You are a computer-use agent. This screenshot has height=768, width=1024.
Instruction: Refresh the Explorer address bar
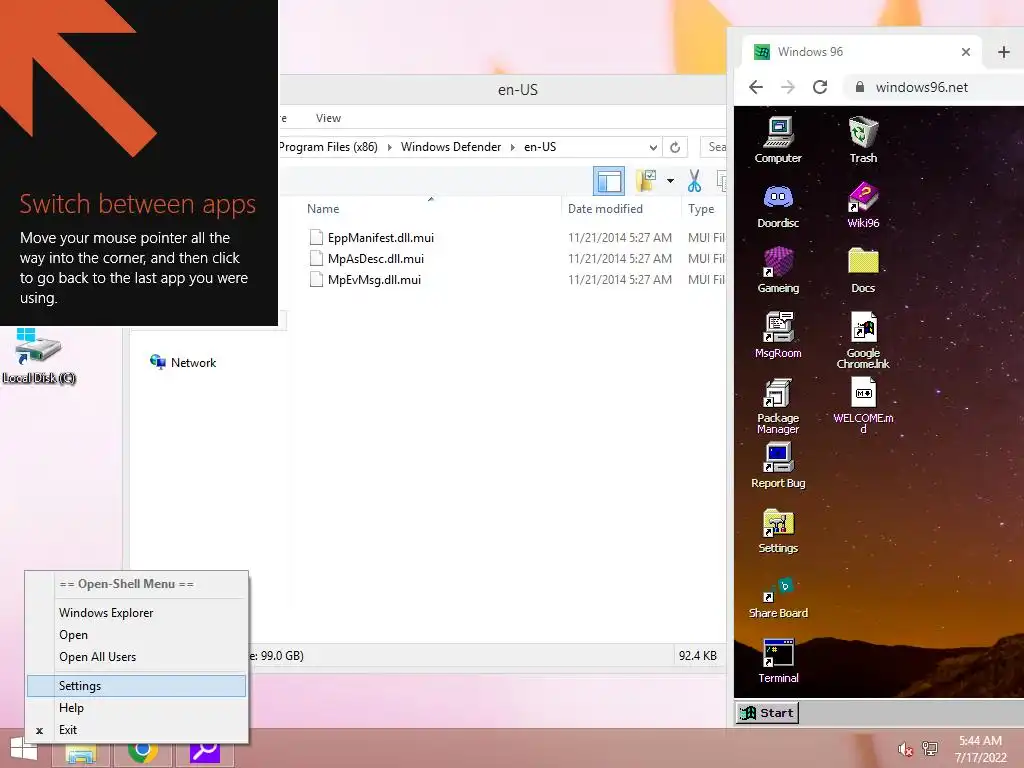[675, 147]
